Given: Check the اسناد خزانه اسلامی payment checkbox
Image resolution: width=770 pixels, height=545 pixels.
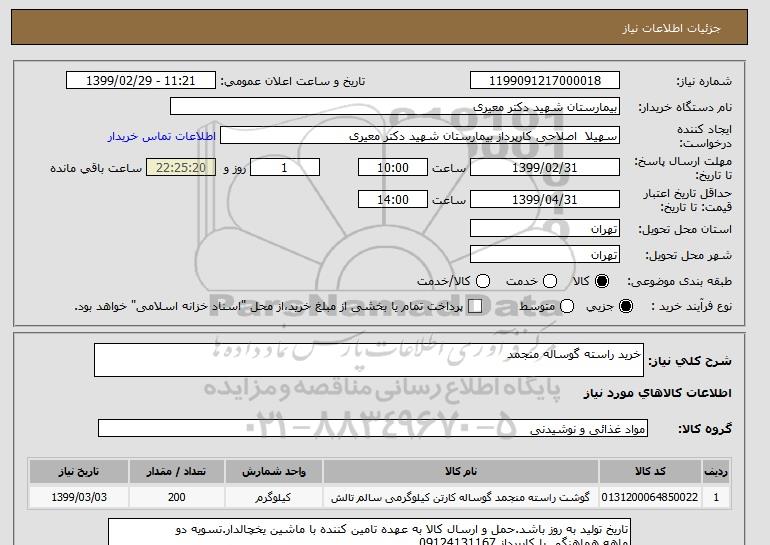Looking at the screenshot, I should tap(475, 306).
